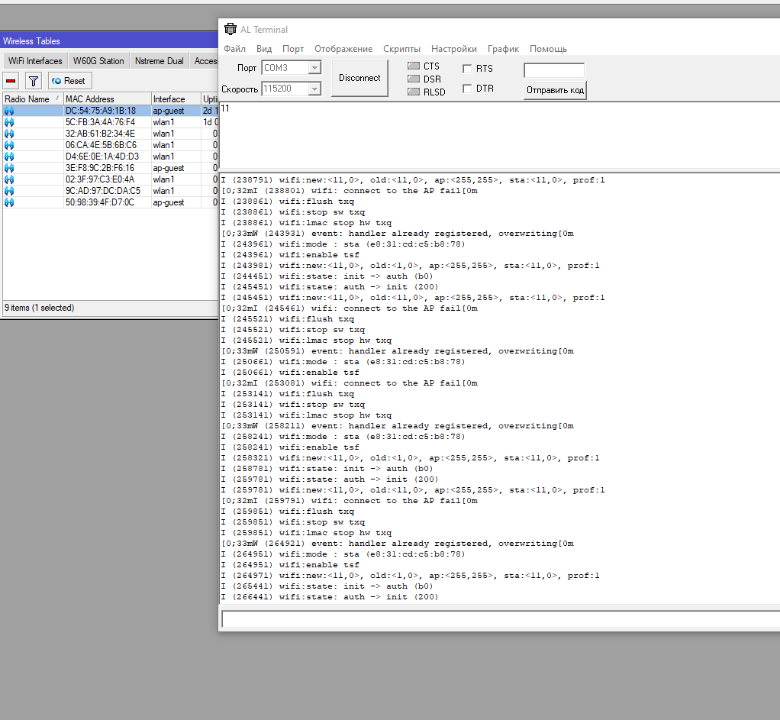This screenshot has width=780, height=720.
Task: Switch to WiFi Interfaces tab
Action: [35, 61]
